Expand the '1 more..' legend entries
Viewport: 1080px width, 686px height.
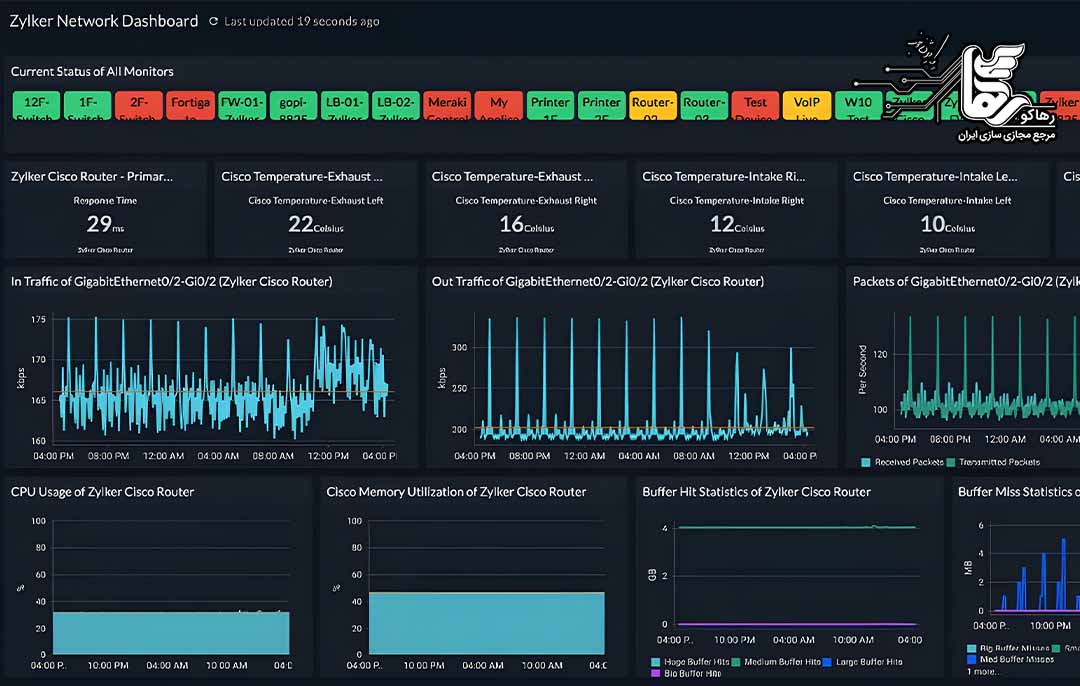tap(979, 674)
